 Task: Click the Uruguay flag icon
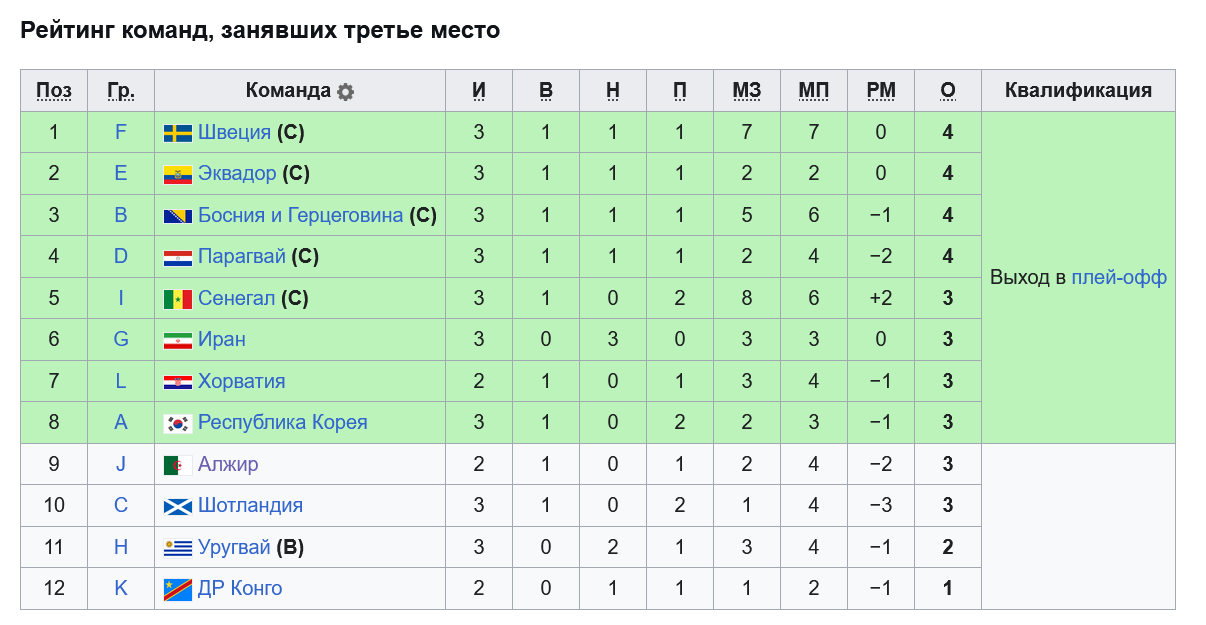(x=178, y=548)
